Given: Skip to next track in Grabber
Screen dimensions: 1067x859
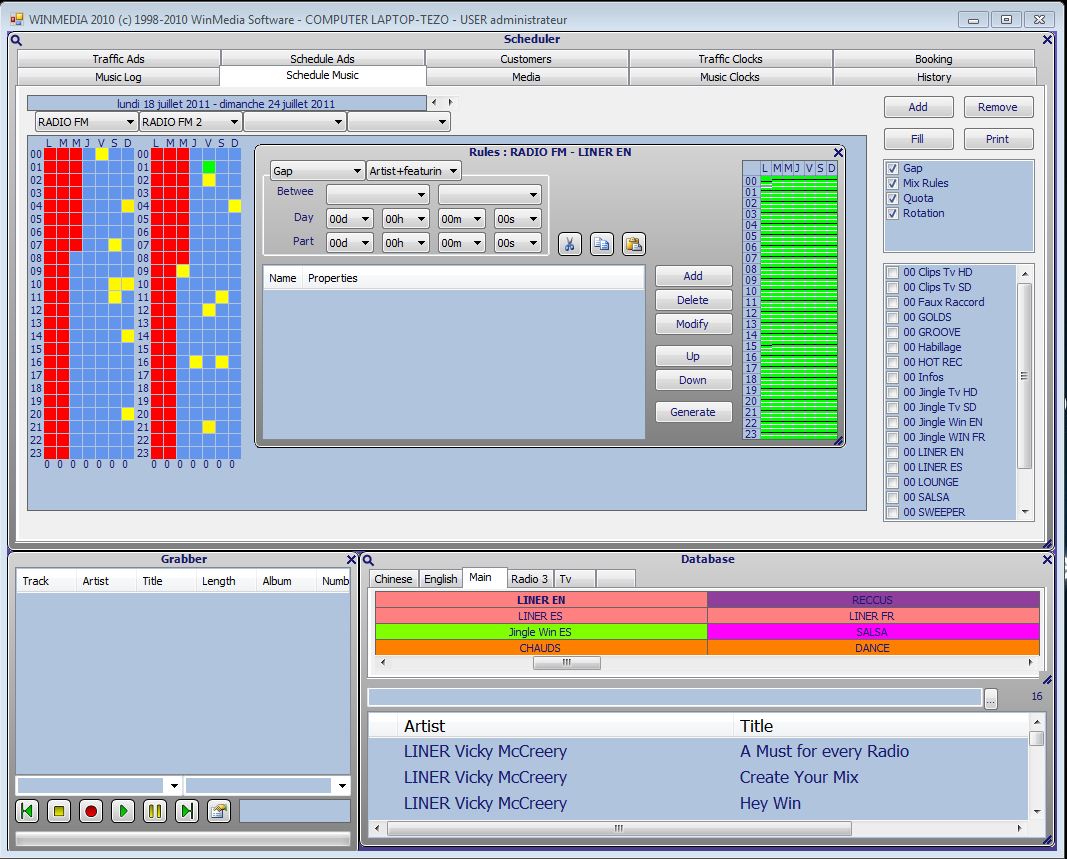Looking at the screenshot, I should tap(187, 811).
